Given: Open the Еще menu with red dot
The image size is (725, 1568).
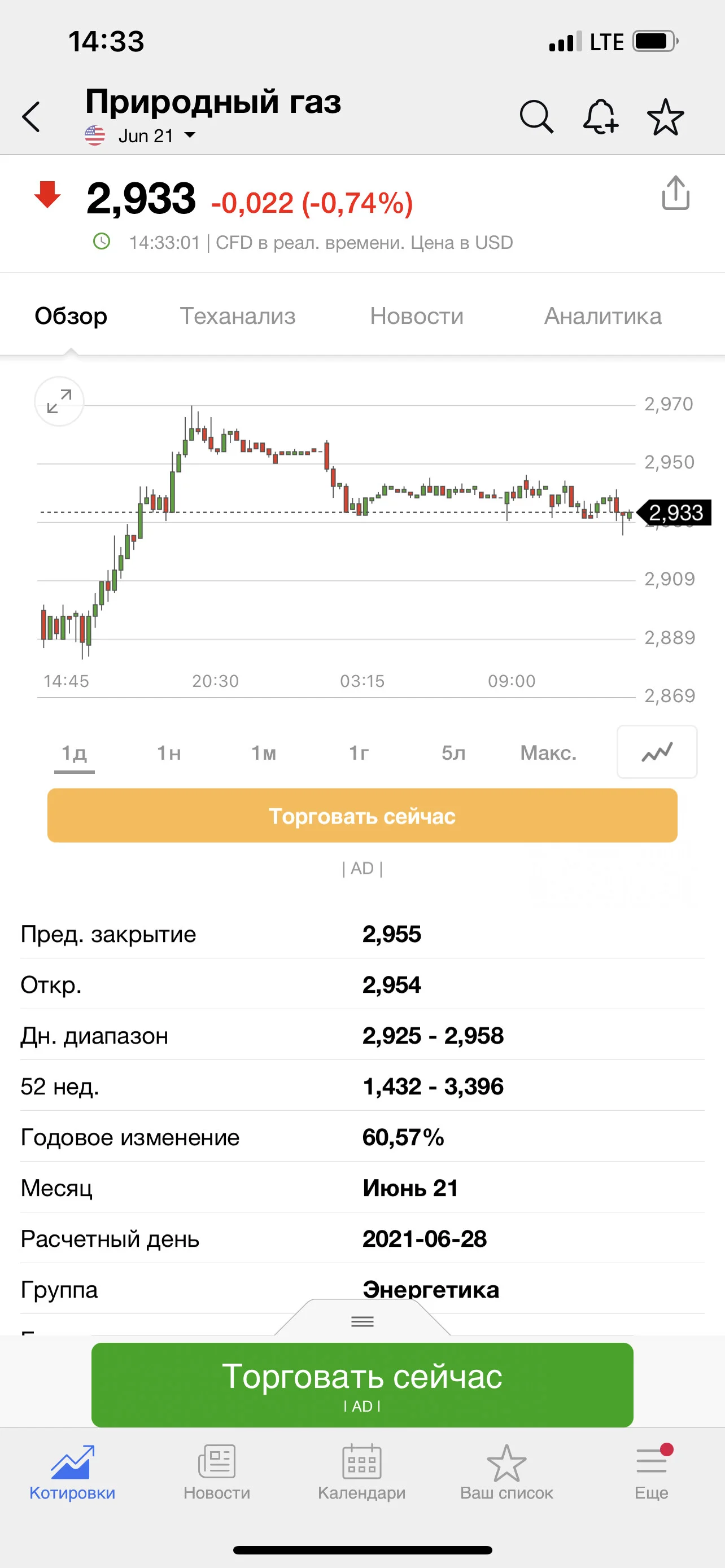Looking at the screenshot, I should [652, 1473].
